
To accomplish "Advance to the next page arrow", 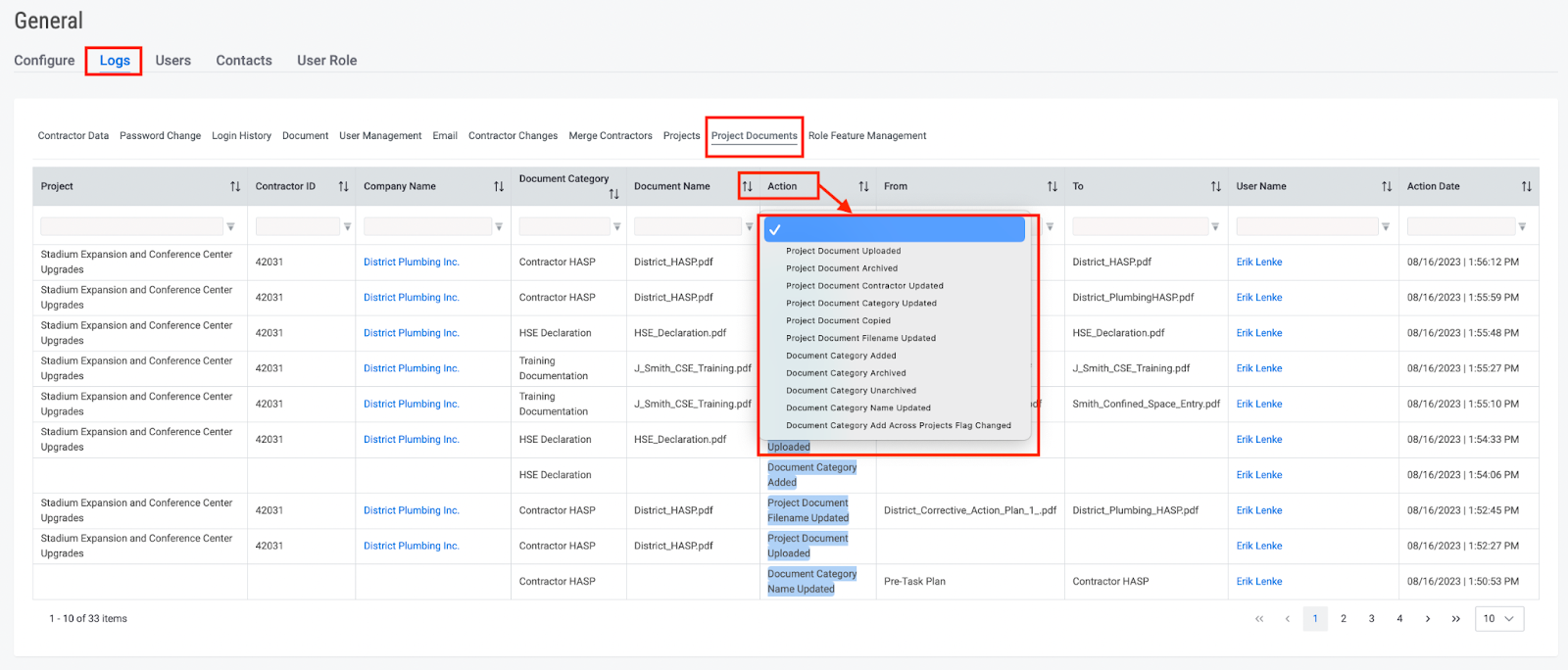I will (x=1428, y=619).
